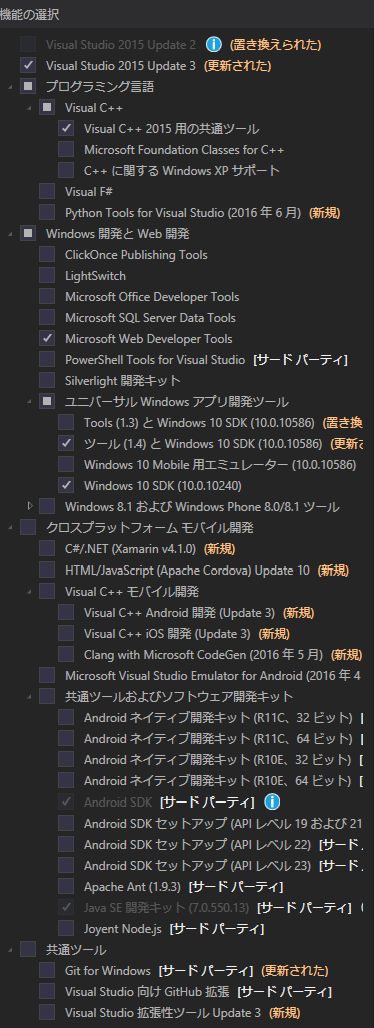This screenshot has width=374, height=1028.
Task: Enable Clang with Microsoft CodeGen checkbox
Action: pos(66,654)
